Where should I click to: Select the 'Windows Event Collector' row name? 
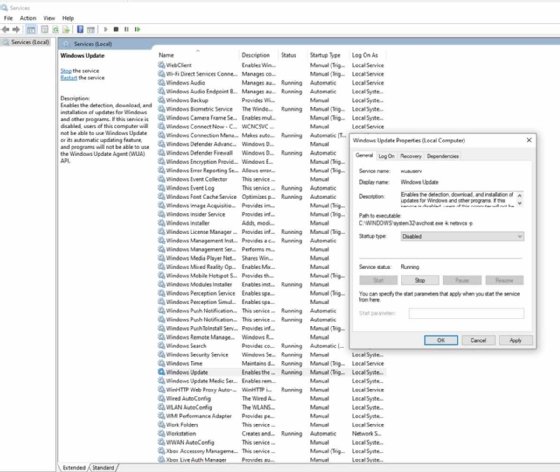click(196, 179)
